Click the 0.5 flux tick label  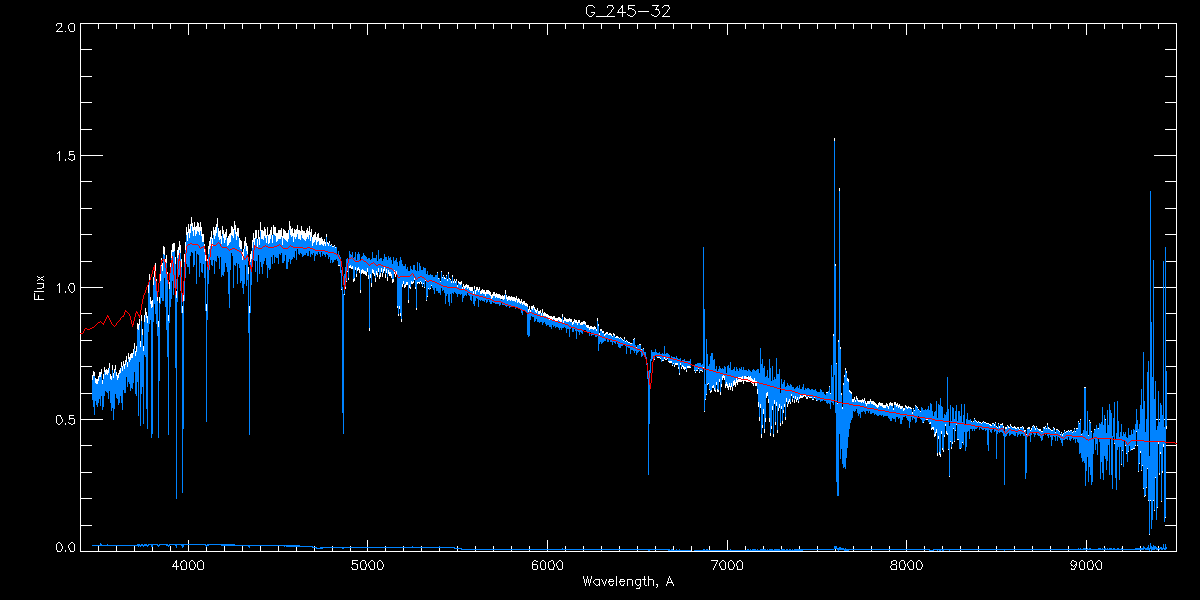coord(66,419)
